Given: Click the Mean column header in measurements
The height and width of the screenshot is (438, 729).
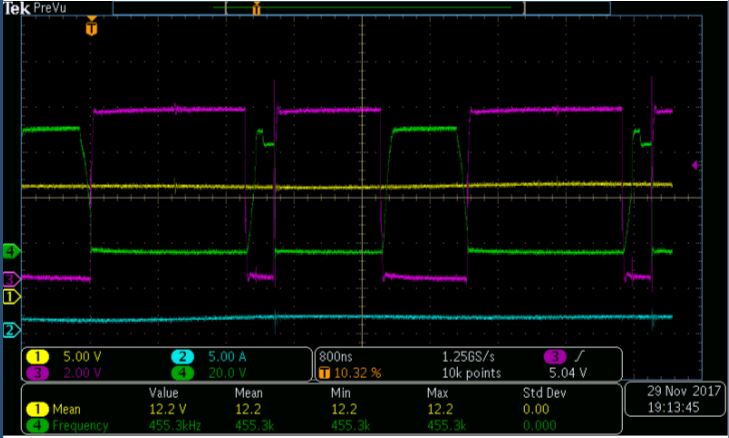Looking at the screenshot, I should 249,393.
